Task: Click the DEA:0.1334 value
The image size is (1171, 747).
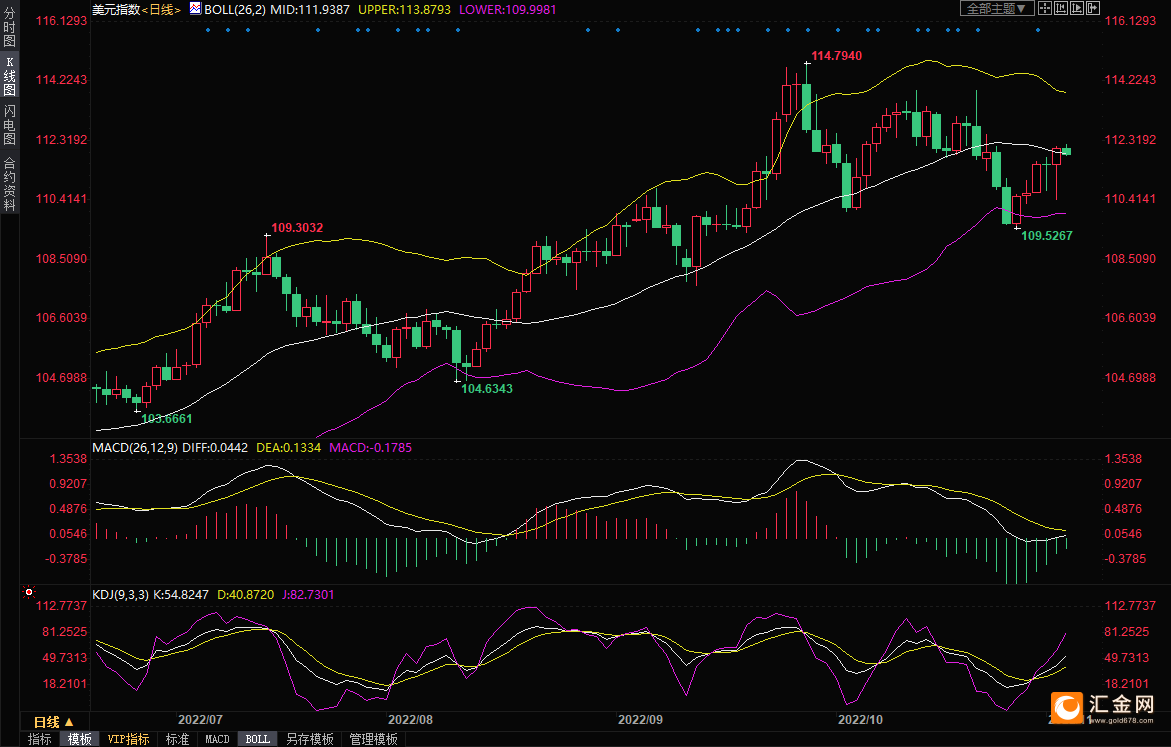Action: coord(288,447)
